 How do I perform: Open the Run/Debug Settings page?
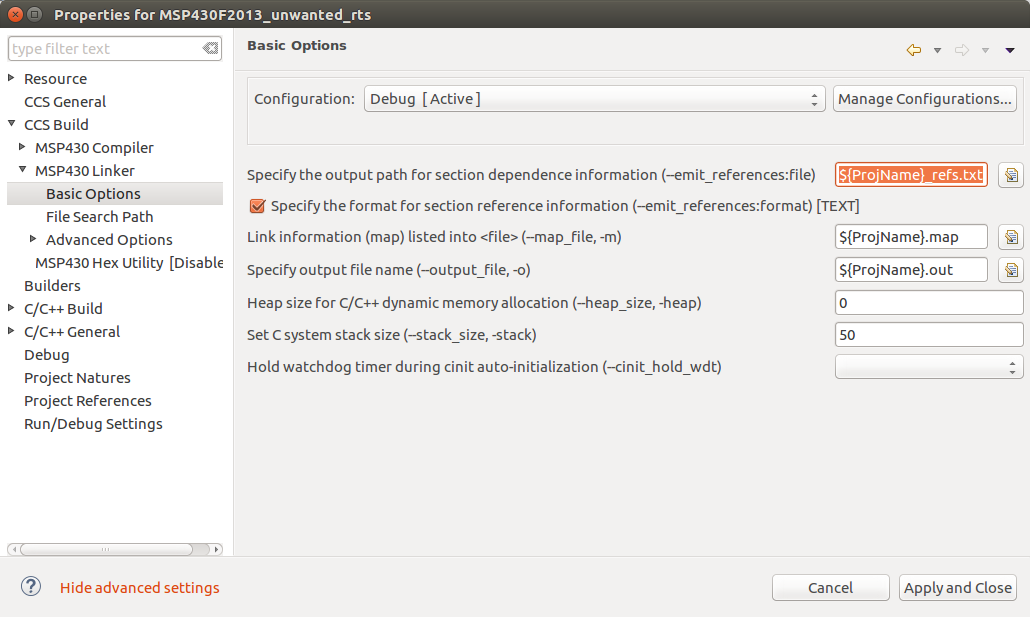click(x=93, y=423)
